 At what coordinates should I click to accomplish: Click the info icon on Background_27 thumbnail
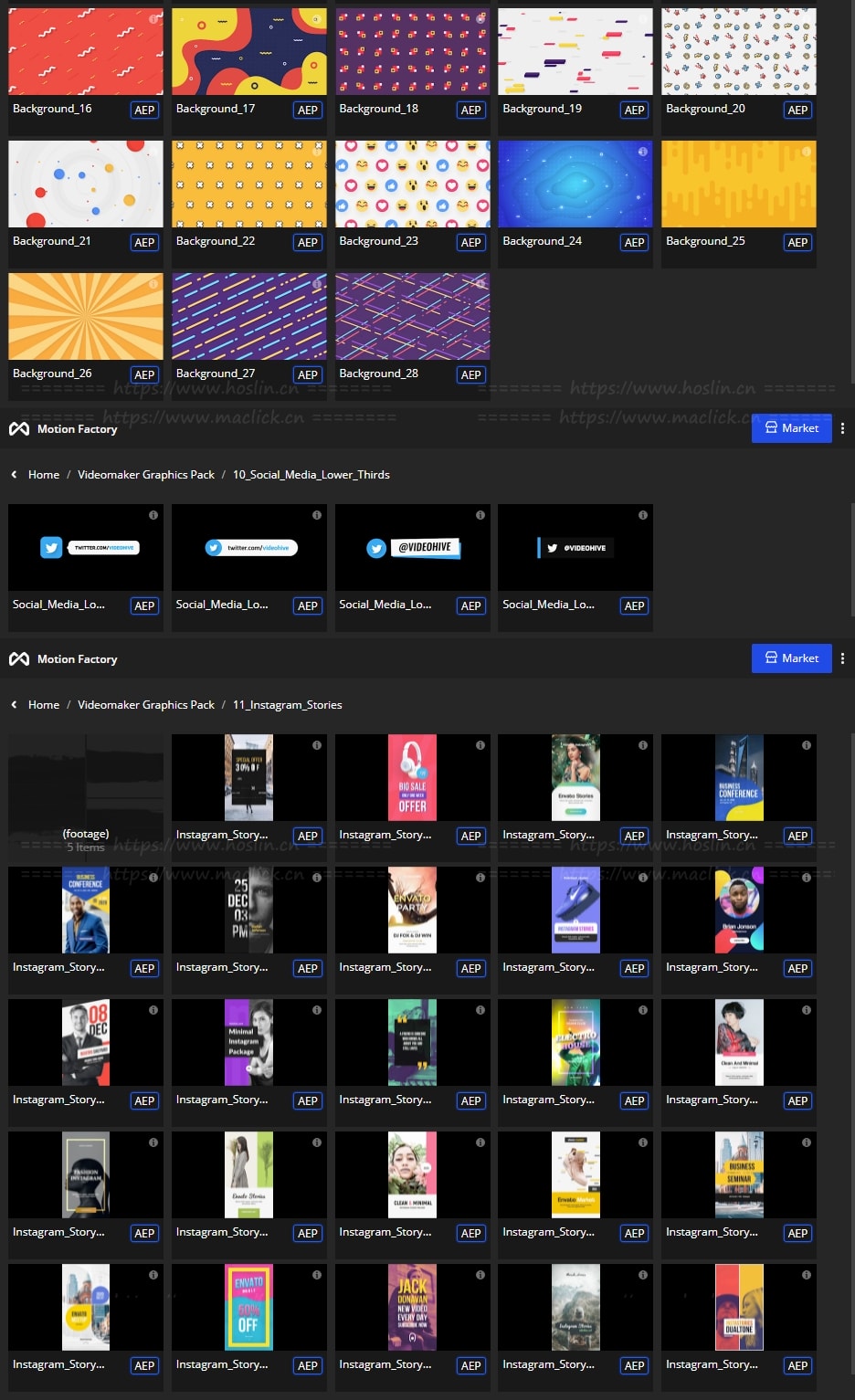point(316,284)
